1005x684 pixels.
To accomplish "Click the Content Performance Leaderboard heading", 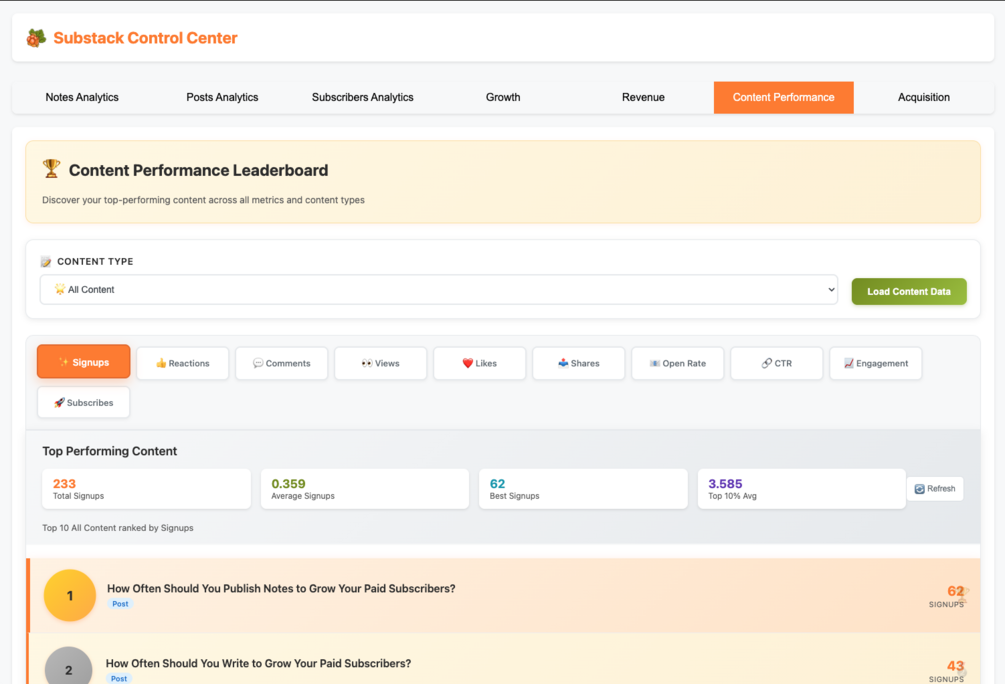I will click(x=199, y=171).
